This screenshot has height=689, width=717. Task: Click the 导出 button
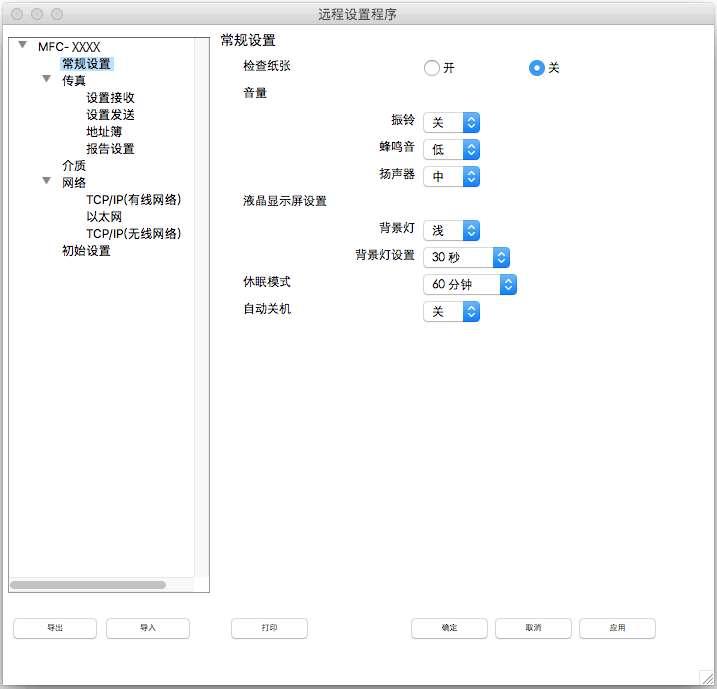click(x=55, y=628)
